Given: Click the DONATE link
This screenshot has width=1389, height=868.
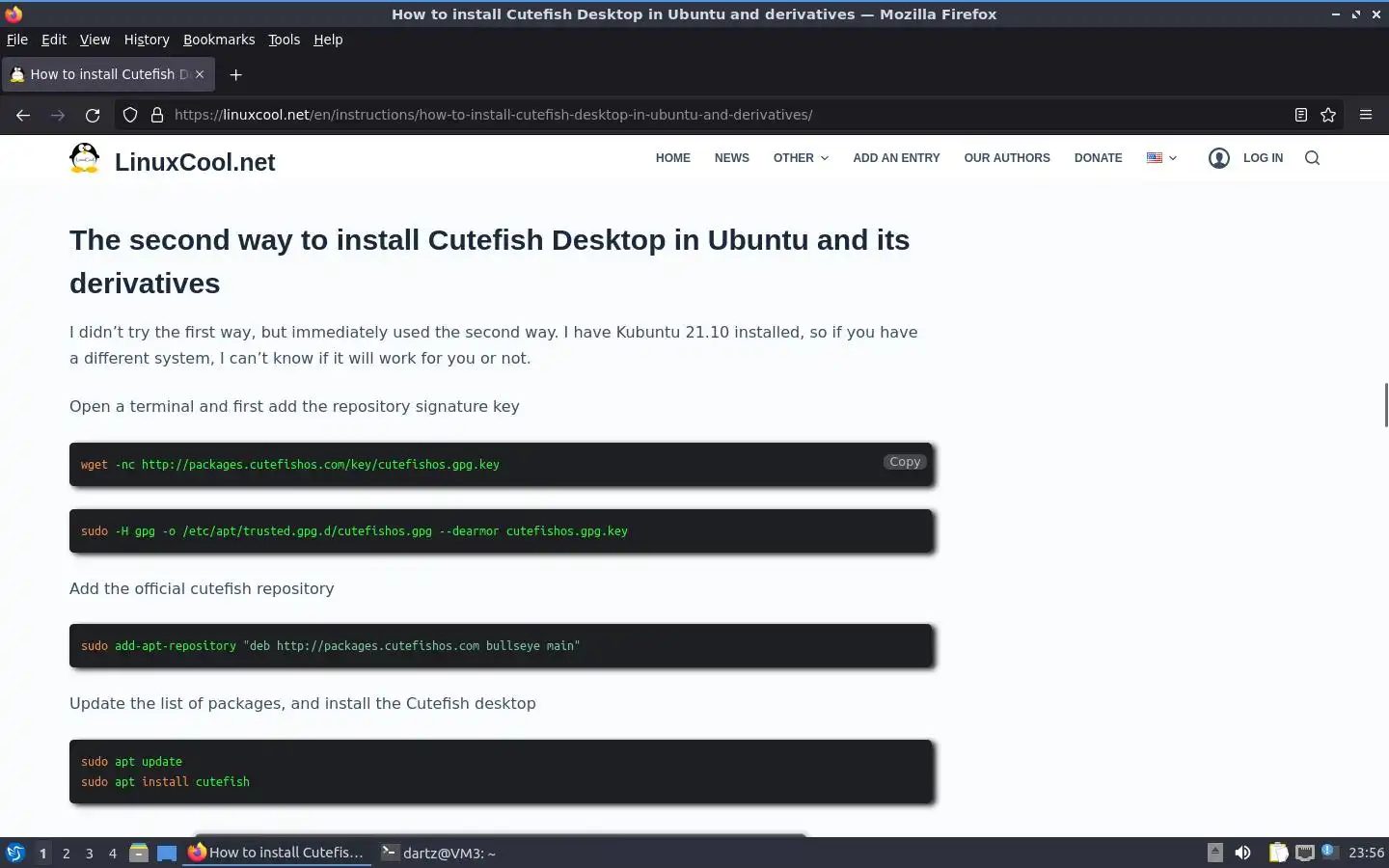Looking at the screenshot, I should point(1099,158).
